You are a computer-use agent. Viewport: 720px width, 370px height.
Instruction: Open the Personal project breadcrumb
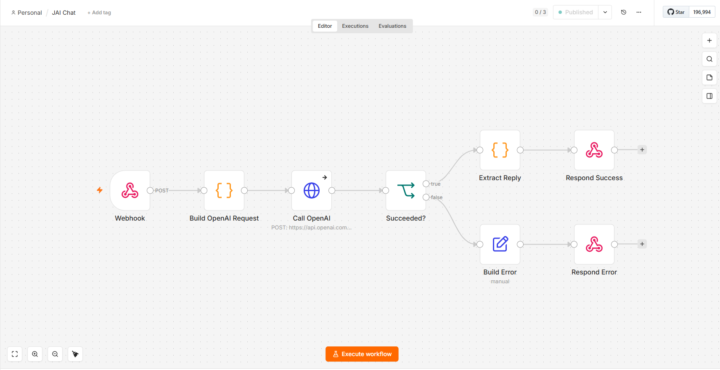[27, 13]
